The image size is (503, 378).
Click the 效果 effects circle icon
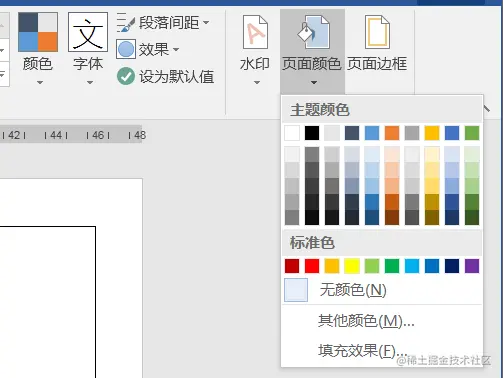(x=126, y=49)
